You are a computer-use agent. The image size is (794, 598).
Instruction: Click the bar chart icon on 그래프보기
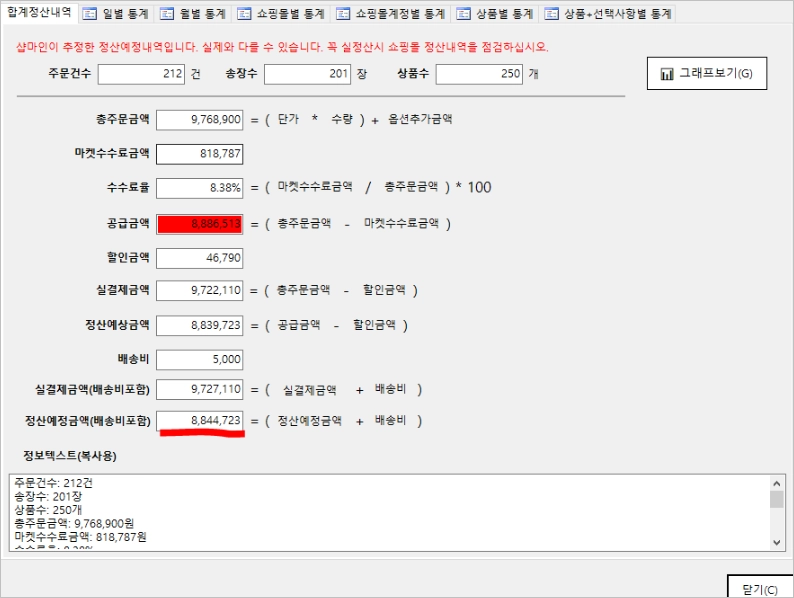click(x=667, y=74)
